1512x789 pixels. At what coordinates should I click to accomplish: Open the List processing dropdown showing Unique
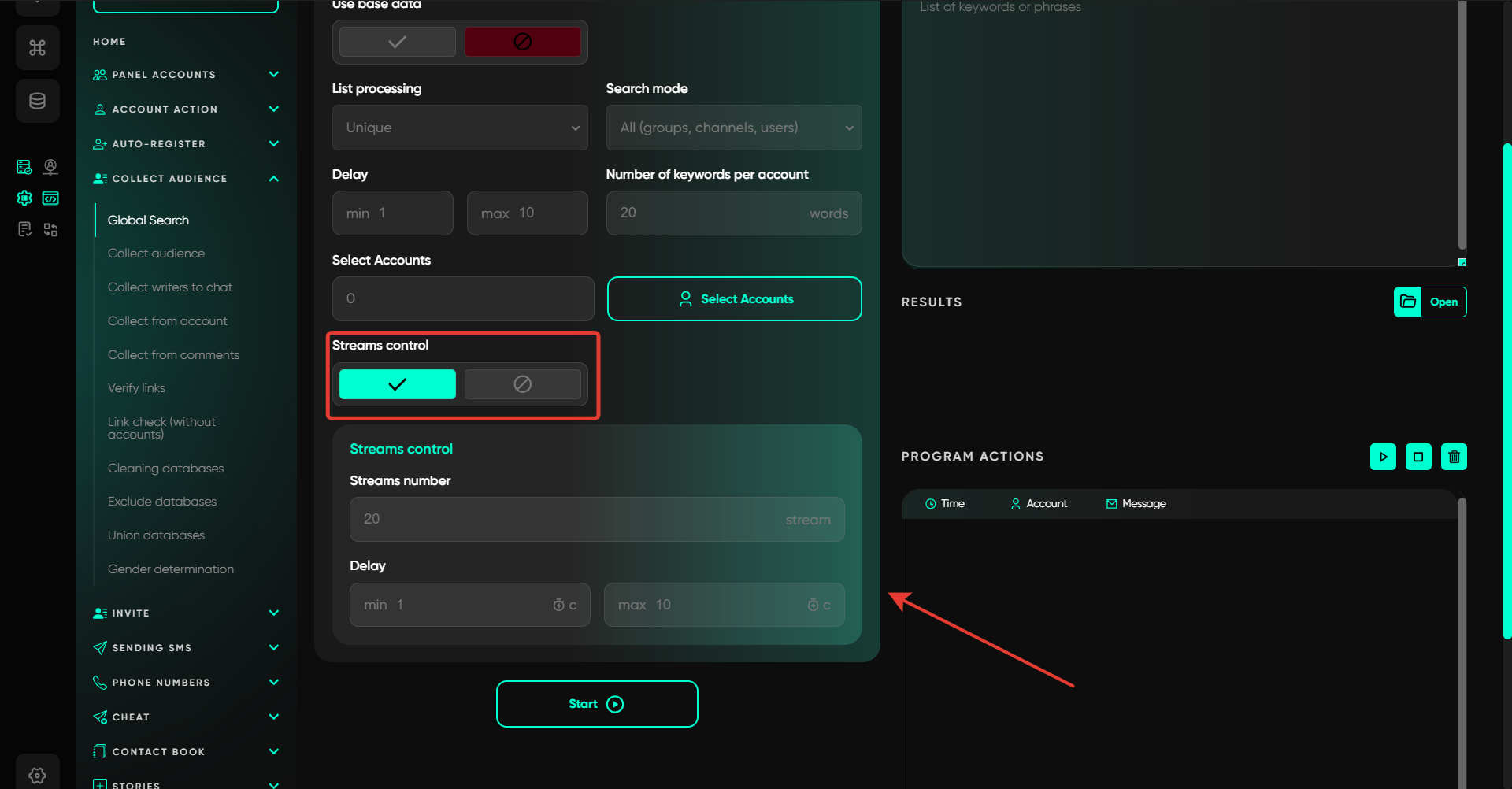pos(460,128)
